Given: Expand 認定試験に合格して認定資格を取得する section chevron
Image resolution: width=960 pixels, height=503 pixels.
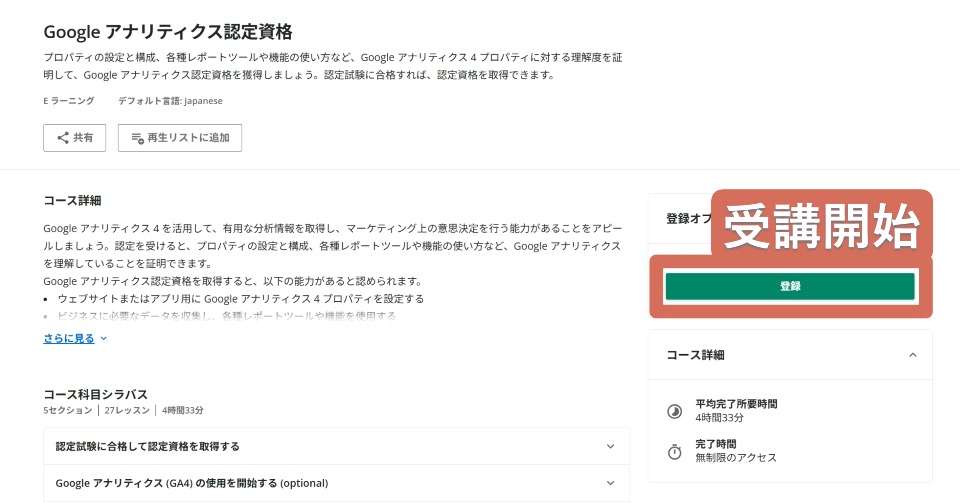Looking at the screenshot, I should point(611,446).
